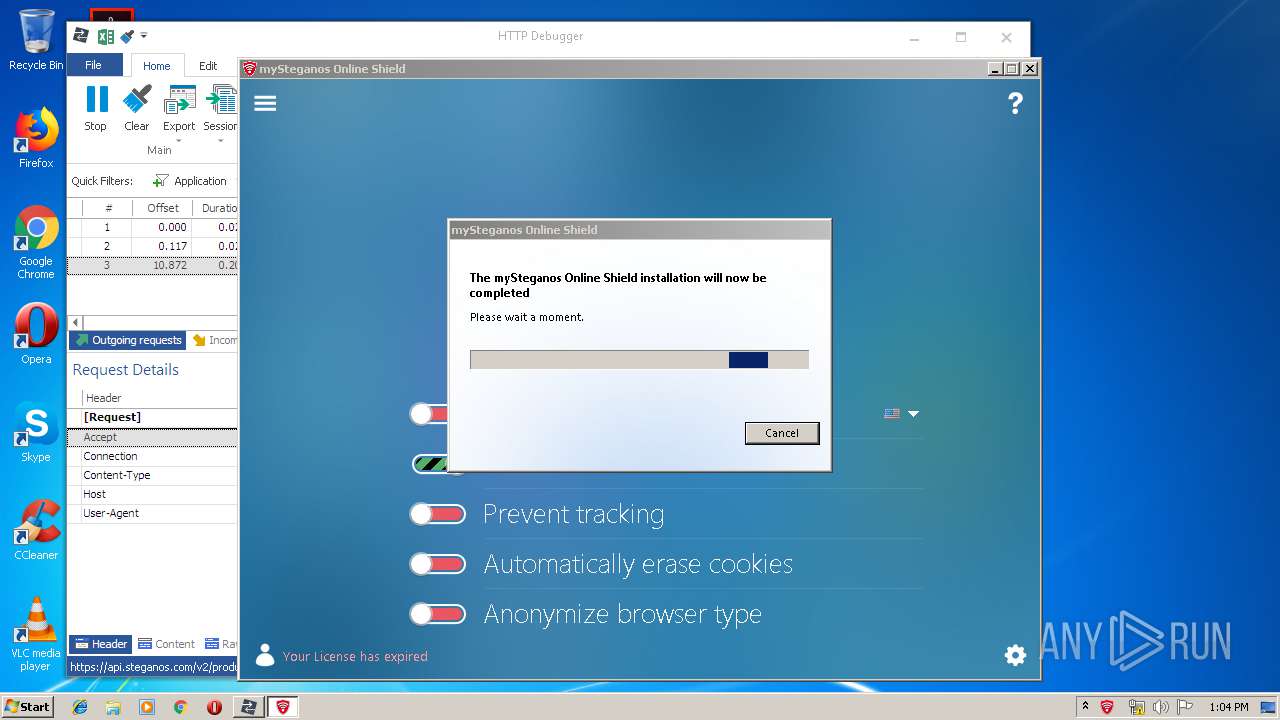Select request row 1 with offset 0.000

152,227
